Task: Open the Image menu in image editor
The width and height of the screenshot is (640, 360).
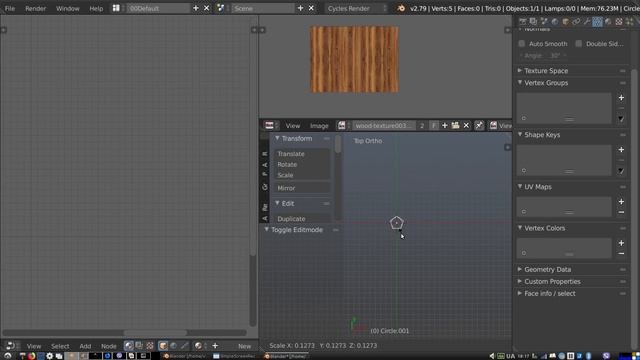Action: (319, 126)
